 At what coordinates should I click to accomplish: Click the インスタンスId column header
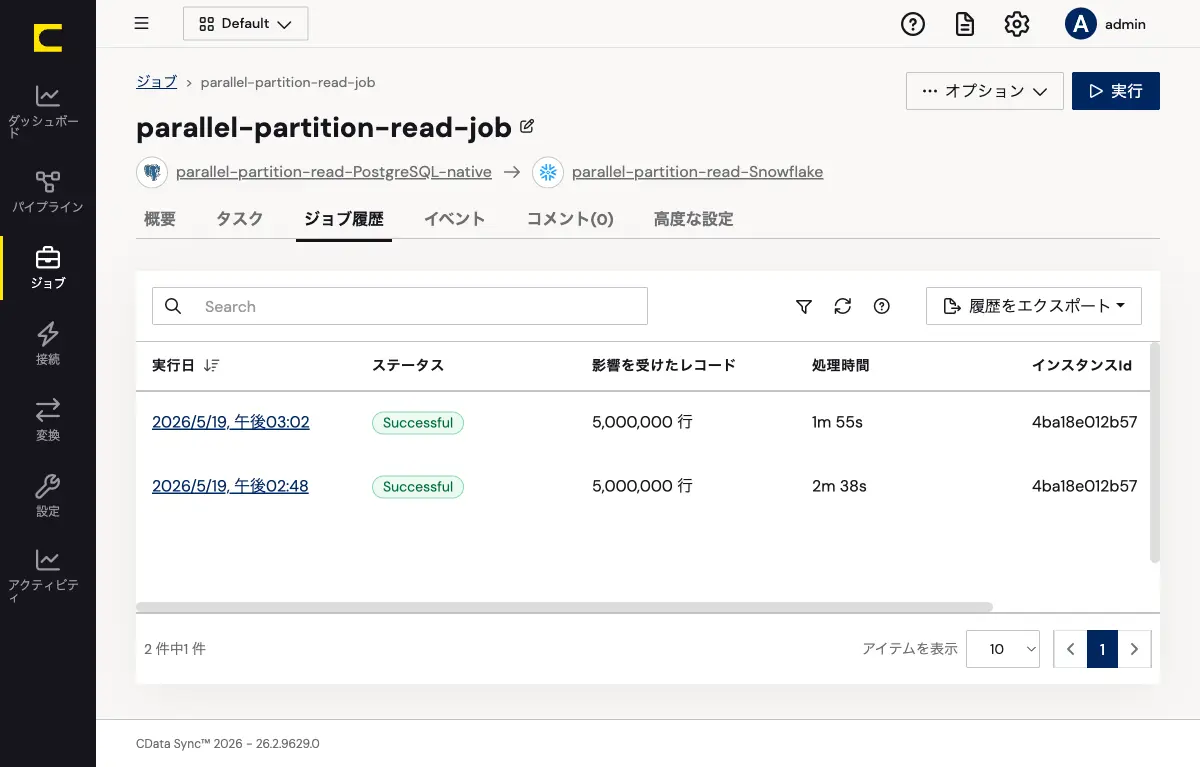[1082, 366]
